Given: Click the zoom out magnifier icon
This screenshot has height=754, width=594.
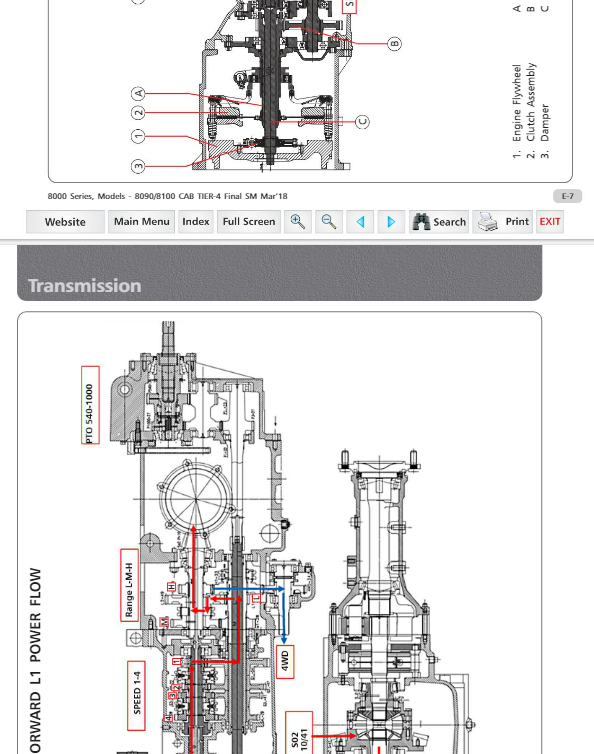Looking at the screenshot, I should 329,222.
